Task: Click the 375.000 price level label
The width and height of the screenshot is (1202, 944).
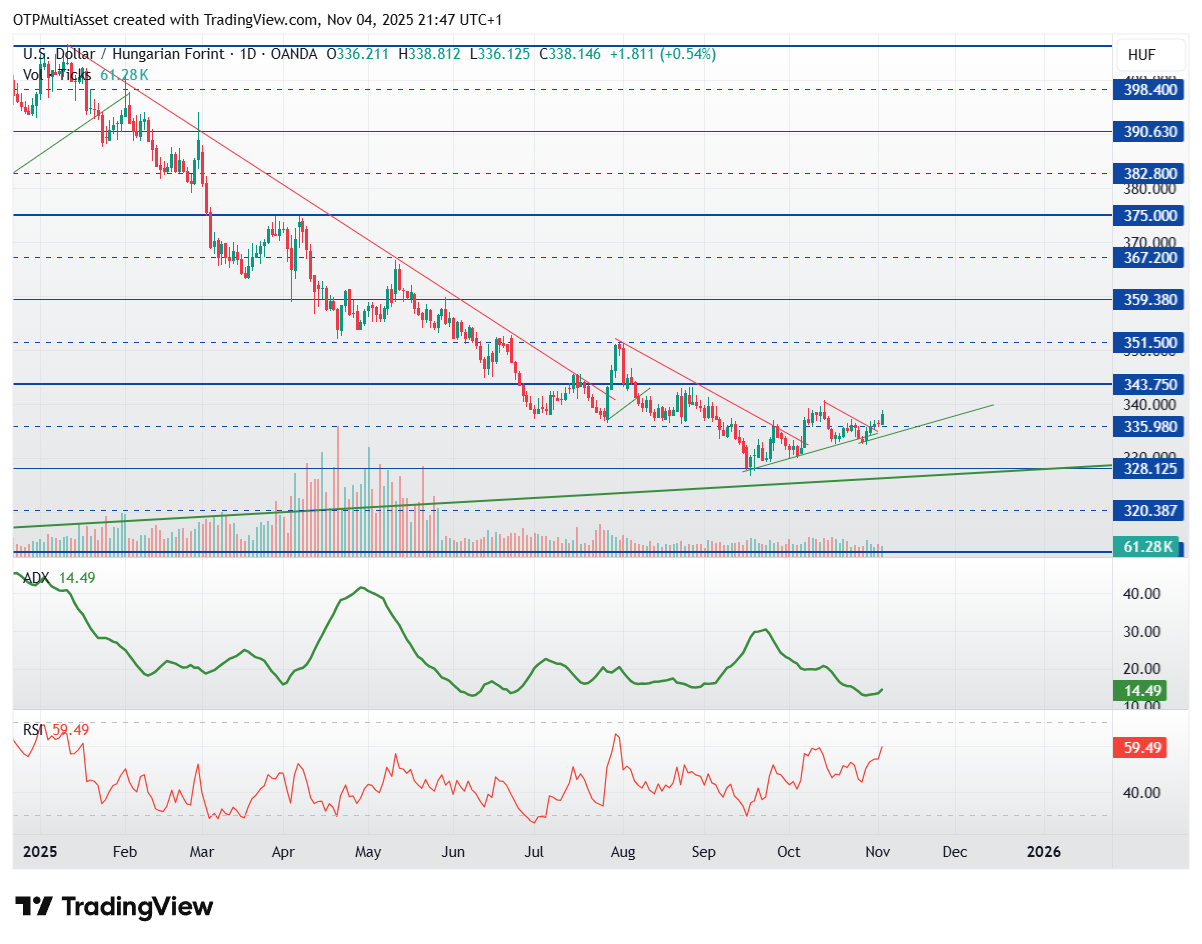Action: tap(1153, 215)
